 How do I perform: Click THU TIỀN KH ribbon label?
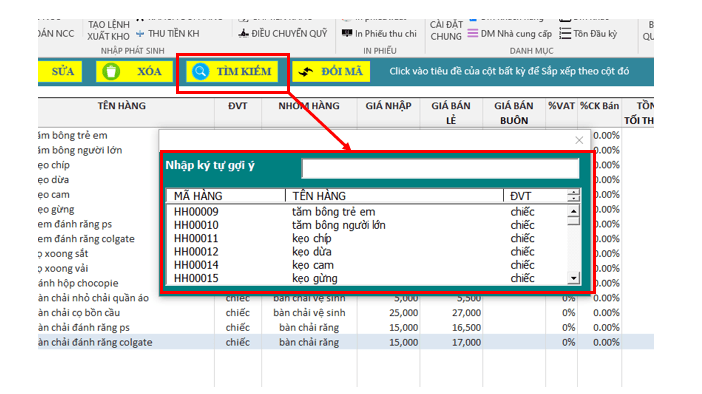click(174, 34)
